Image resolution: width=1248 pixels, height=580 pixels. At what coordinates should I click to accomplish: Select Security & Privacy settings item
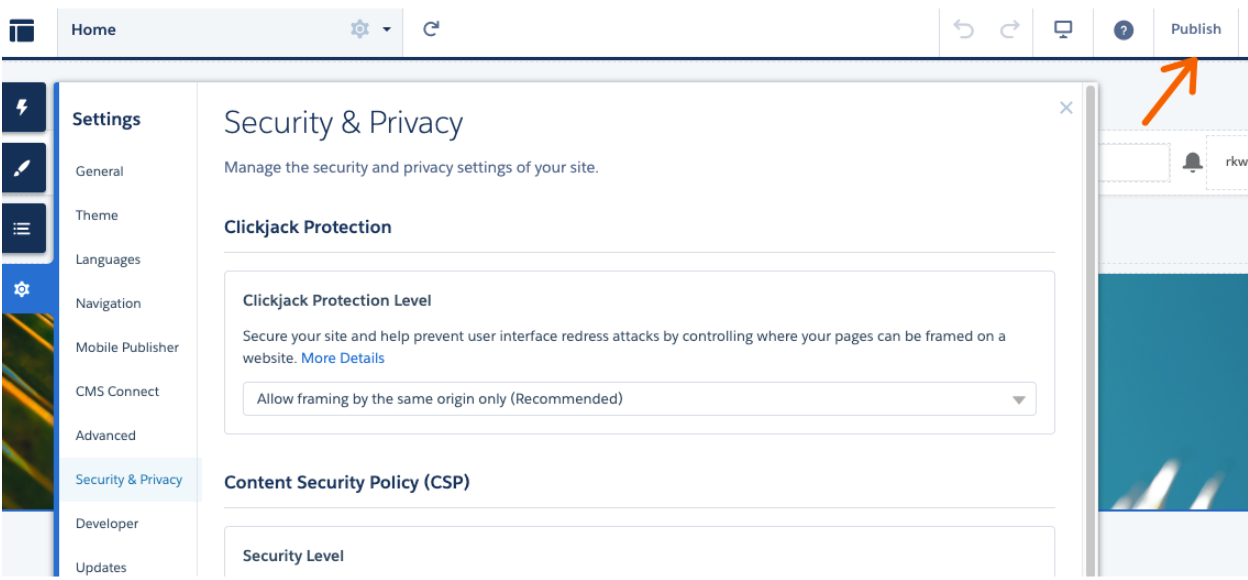[129, 479]
